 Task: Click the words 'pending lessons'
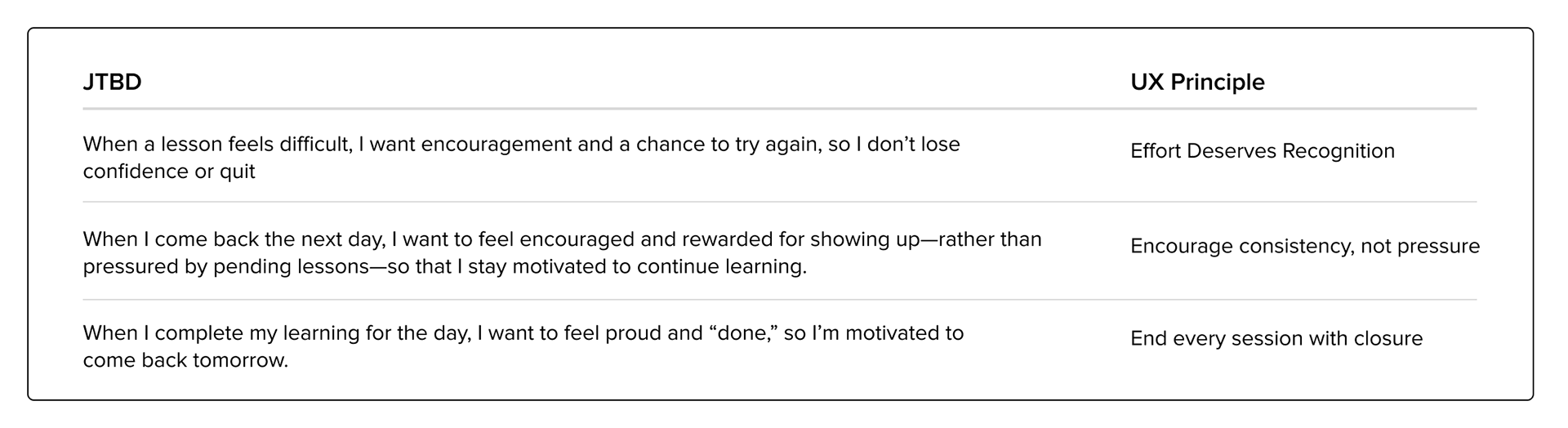coord(292,267)
